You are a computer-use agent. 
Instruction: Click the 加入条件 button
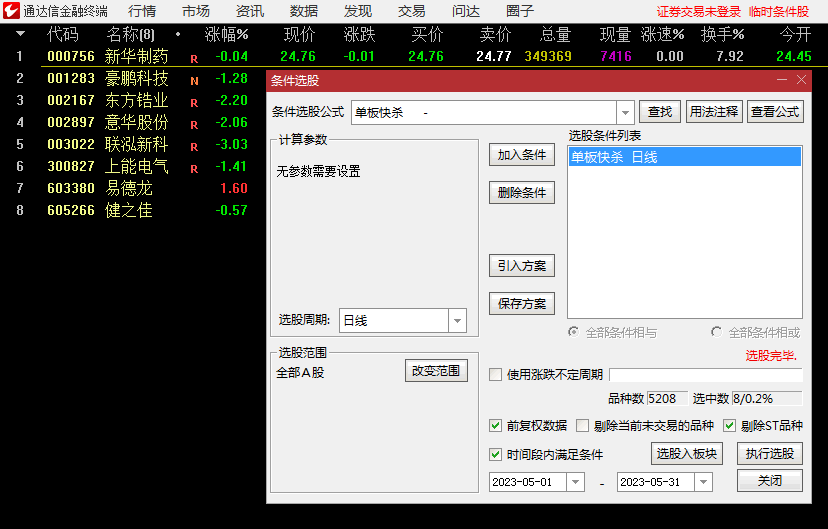(x=522, y=155)
